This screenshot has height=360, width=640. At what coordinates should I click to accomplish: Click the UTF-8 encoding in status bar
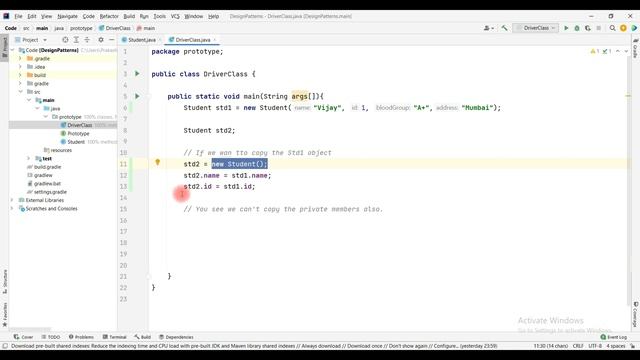click(x=595, y=346)
